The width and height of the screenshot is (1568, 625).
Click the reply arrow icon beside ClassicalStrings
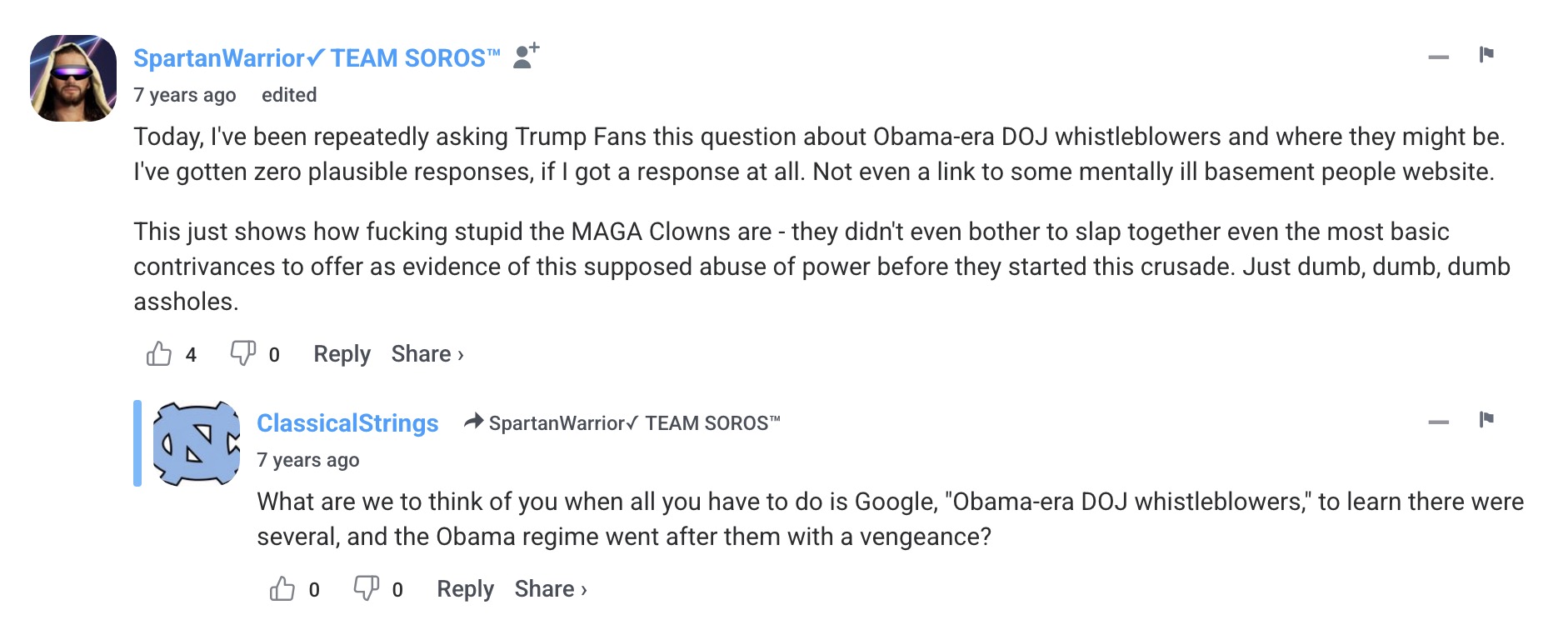473,422
